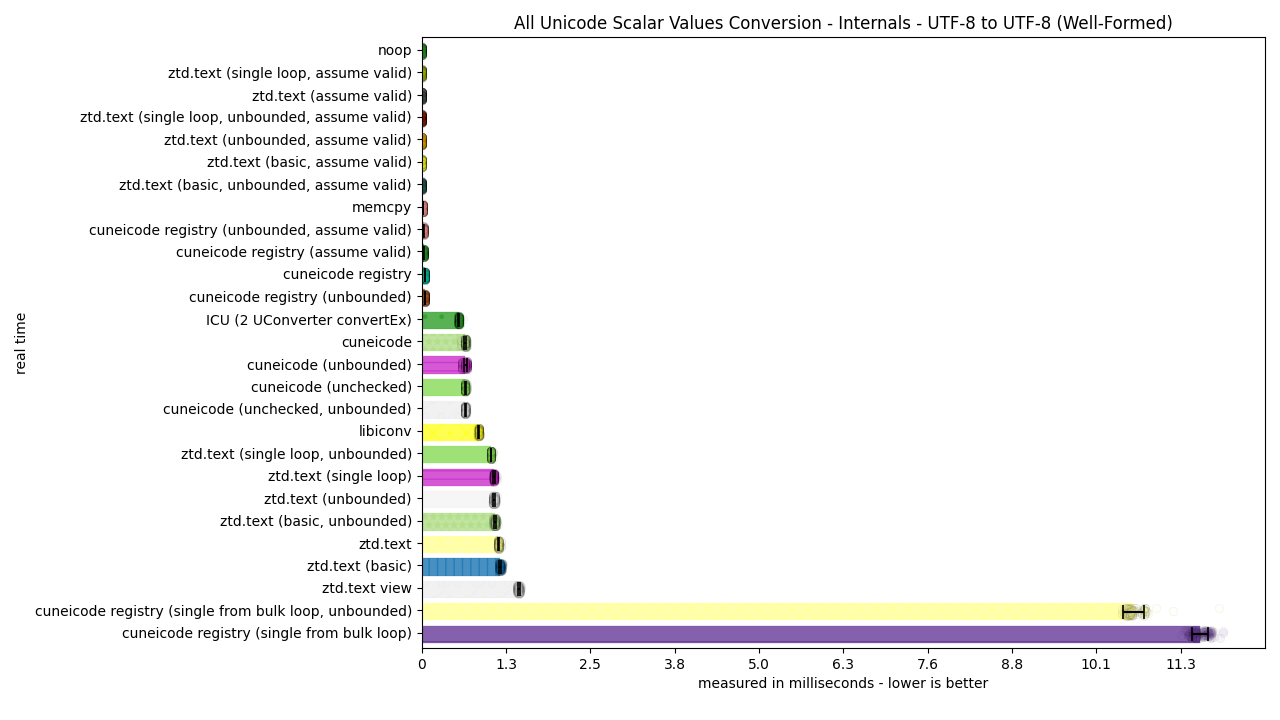
Task: Select 'cuneicode (unbounded)' label
Action: pos(329,365)
